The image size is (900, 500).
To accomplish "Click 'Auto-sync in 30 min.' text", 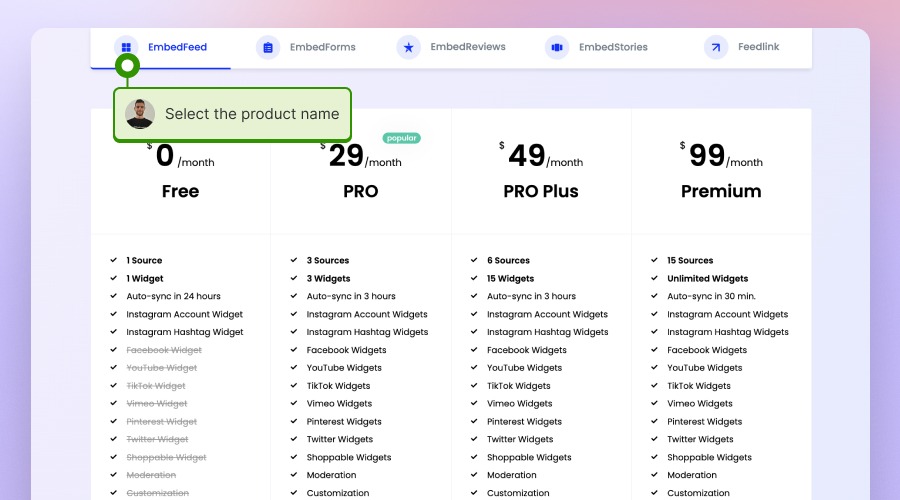I will [x=711, y=296].
